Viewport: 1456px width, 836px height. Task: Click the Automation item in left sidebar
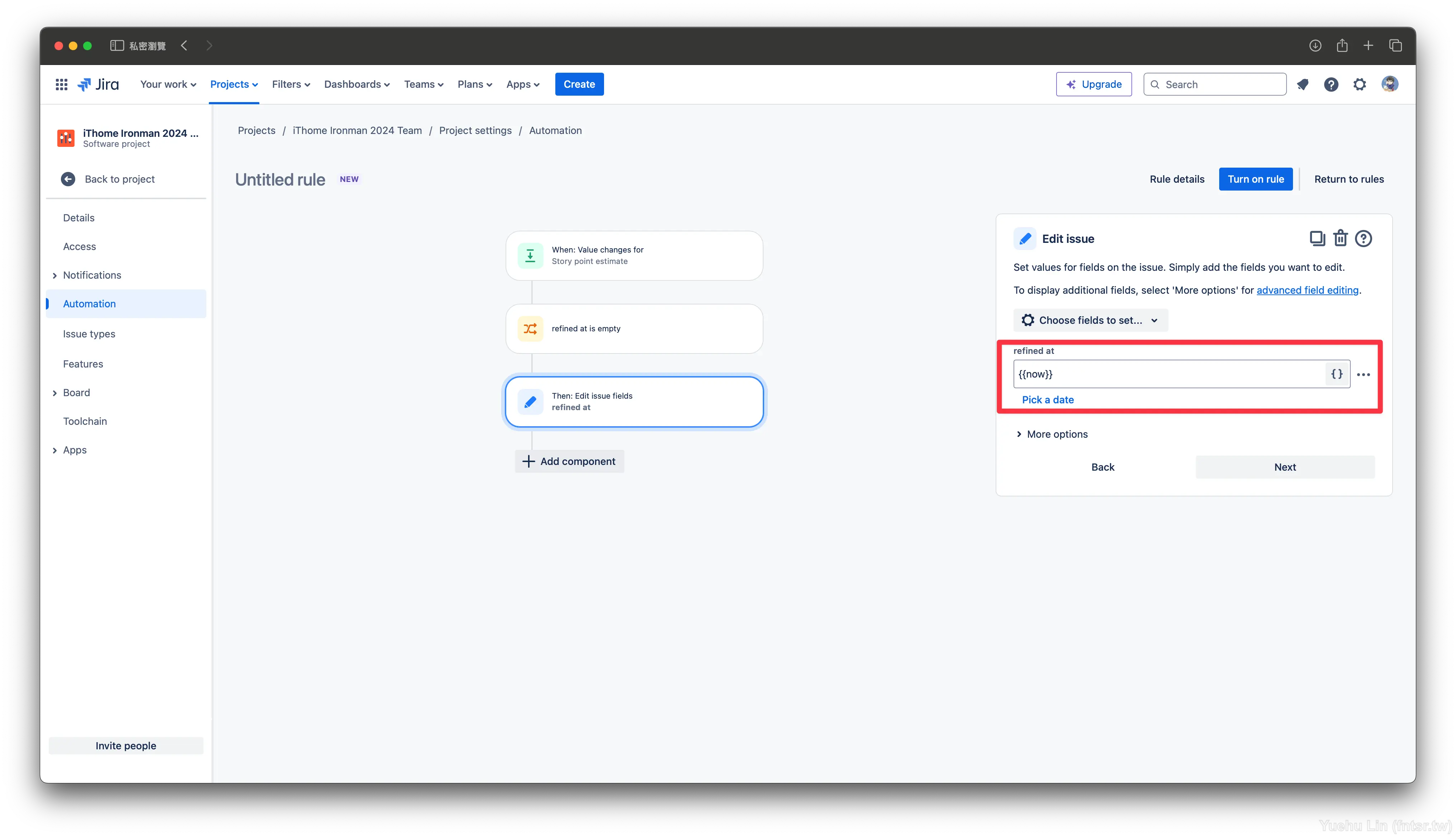coord(89,303)
